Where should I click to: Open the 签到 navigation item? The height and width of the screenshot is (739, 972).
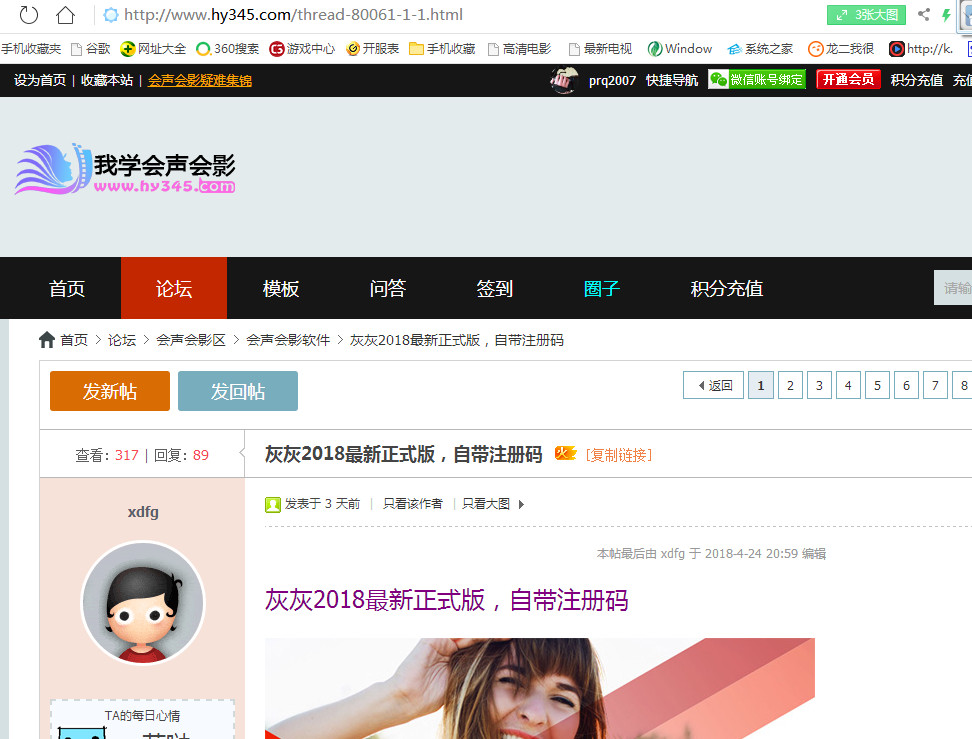click(495, 288)
